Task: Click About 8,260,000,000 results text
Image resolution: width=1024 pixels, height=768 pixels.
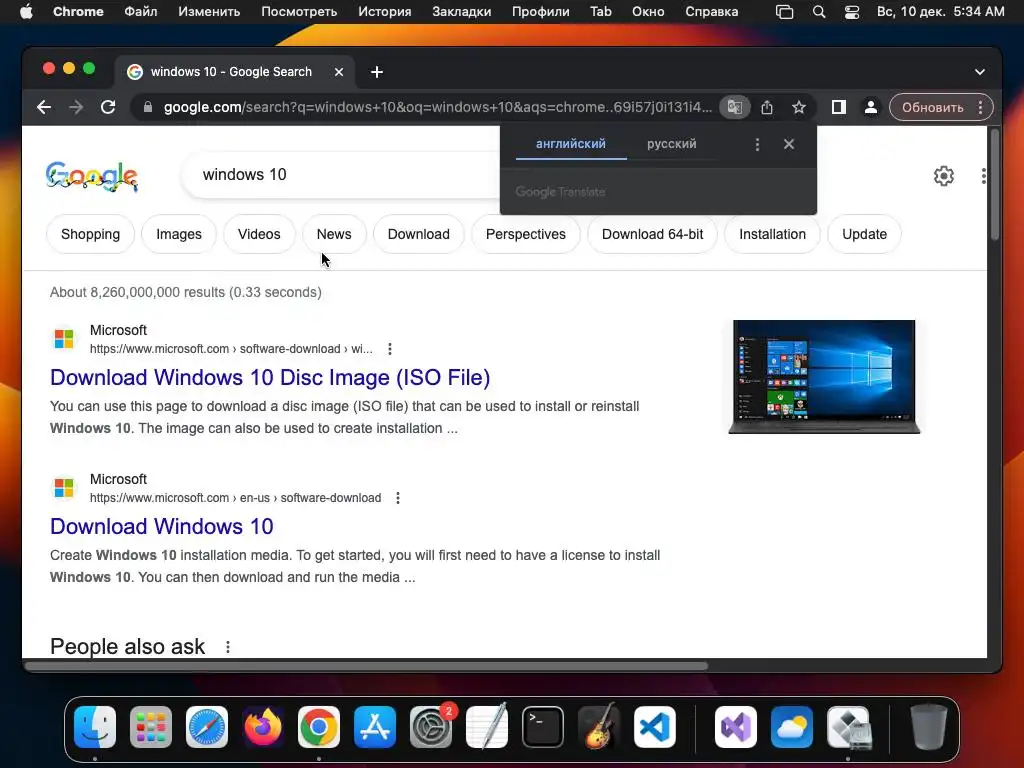Action: pyautogui.click(x=185, y=292)
